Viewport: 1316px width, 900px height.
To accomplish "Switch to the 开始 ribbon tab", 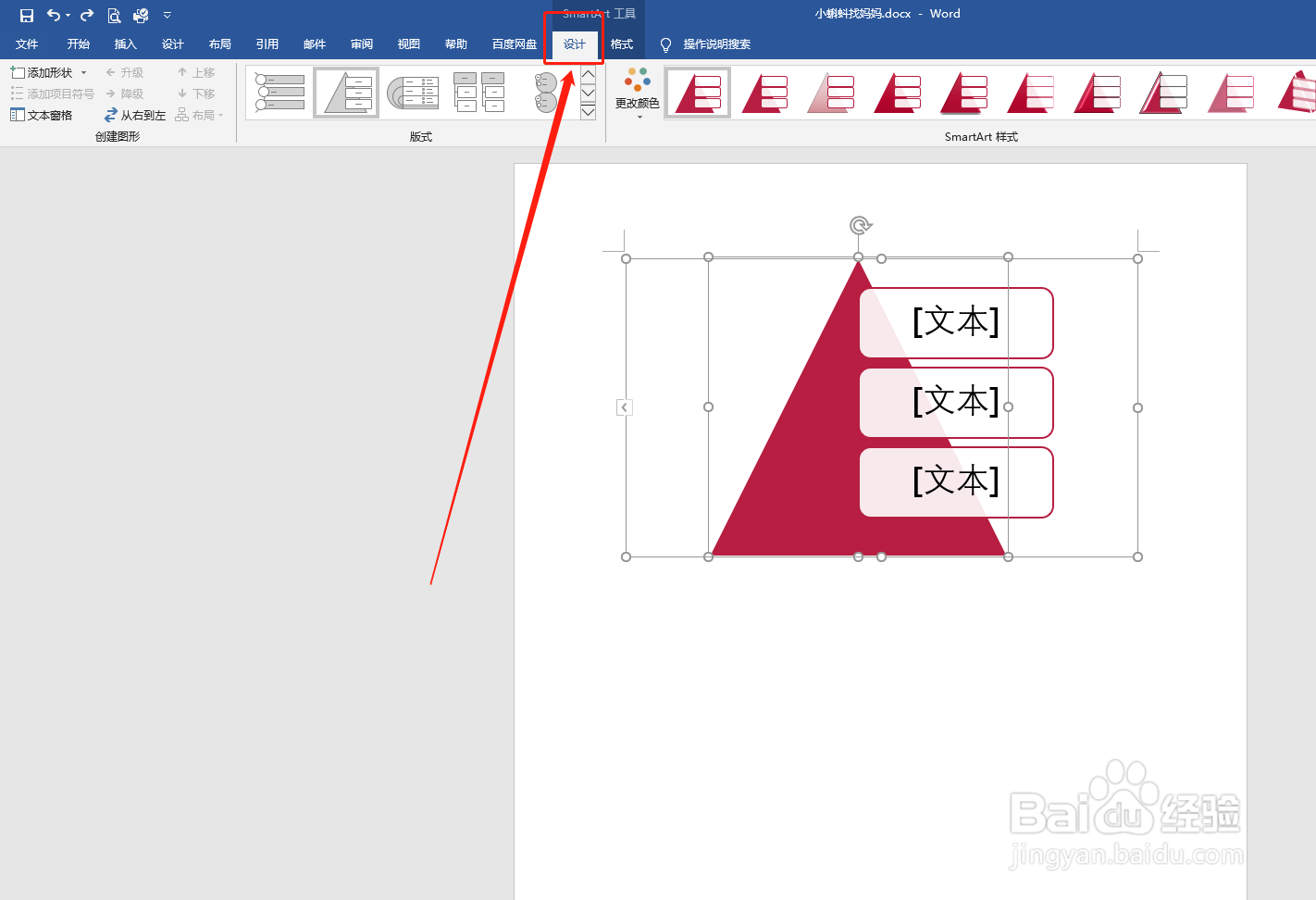I will click(x=79, y=44).
